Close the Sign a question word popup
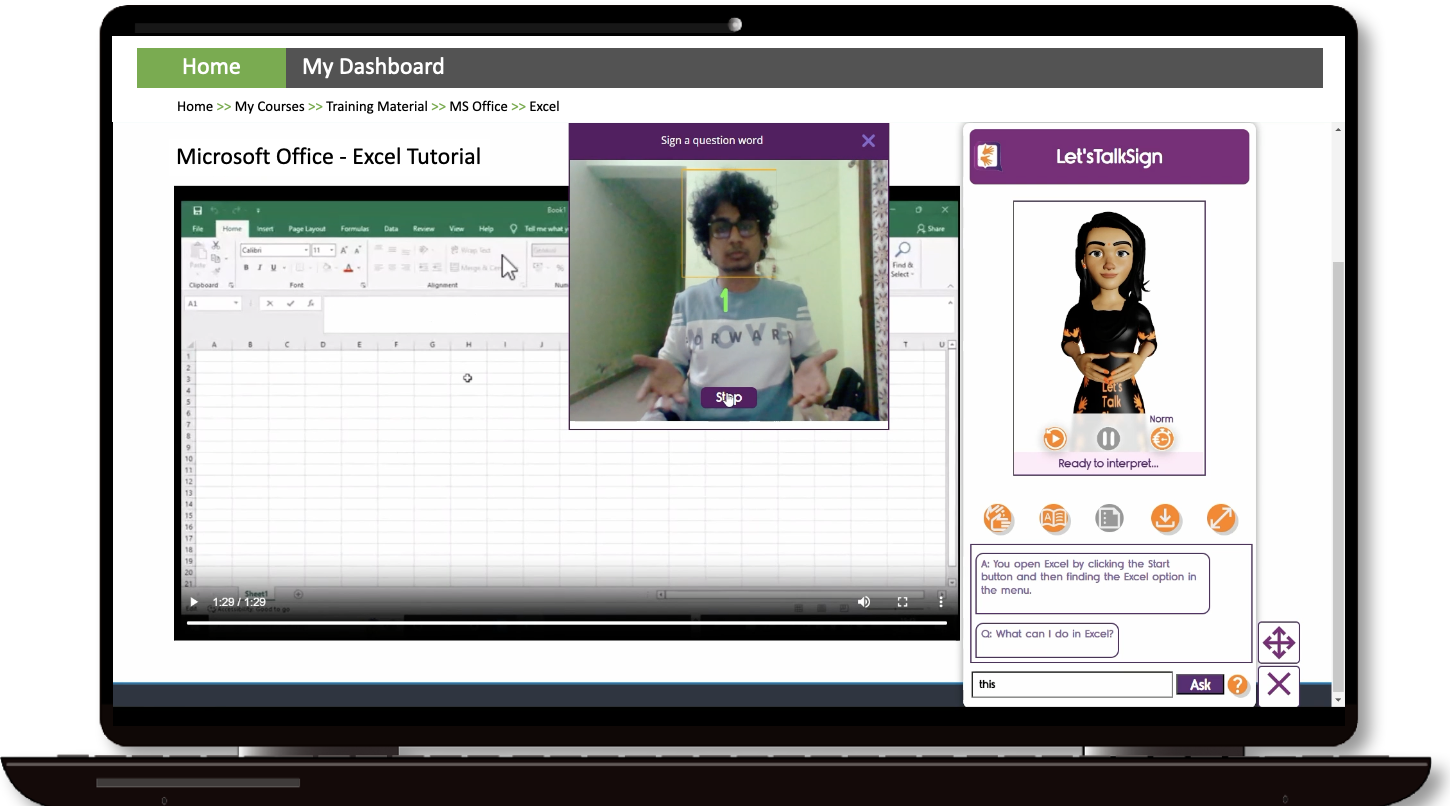Image resolution: width=1450 pixels, height=806 pixels. (868, 141)
